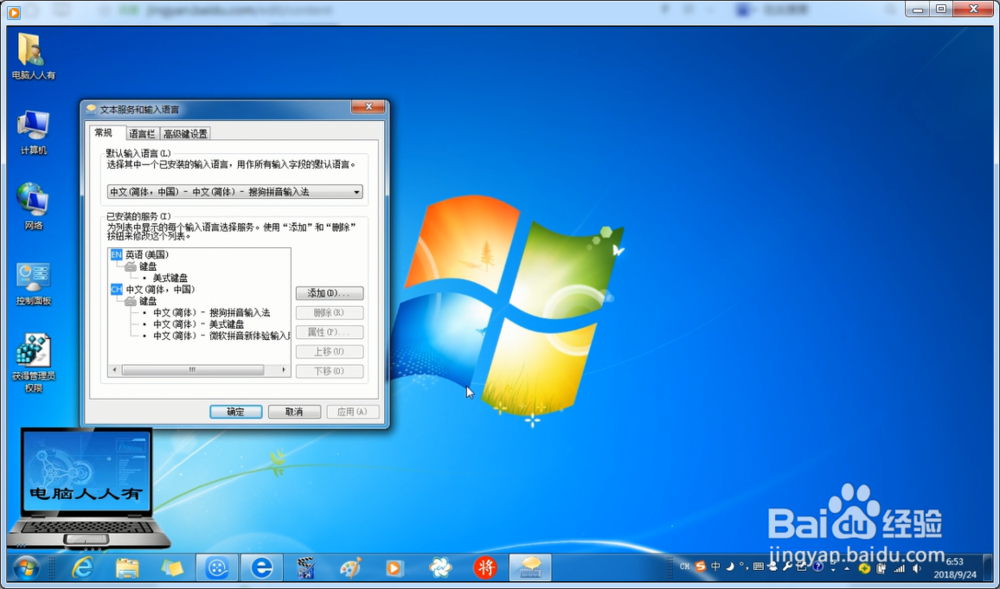
Task: Select 键盘 under 英语(美国)
Action: pos(148,266)
